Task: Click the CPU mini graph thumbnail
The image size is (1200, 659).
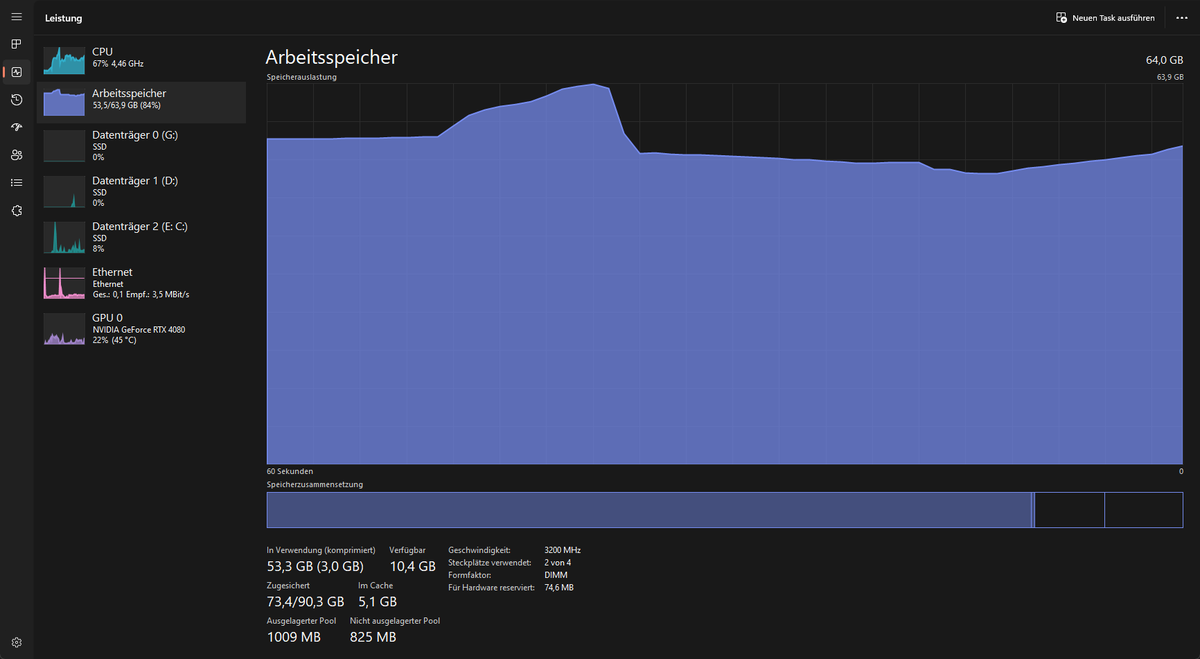Action: (65, 60)
